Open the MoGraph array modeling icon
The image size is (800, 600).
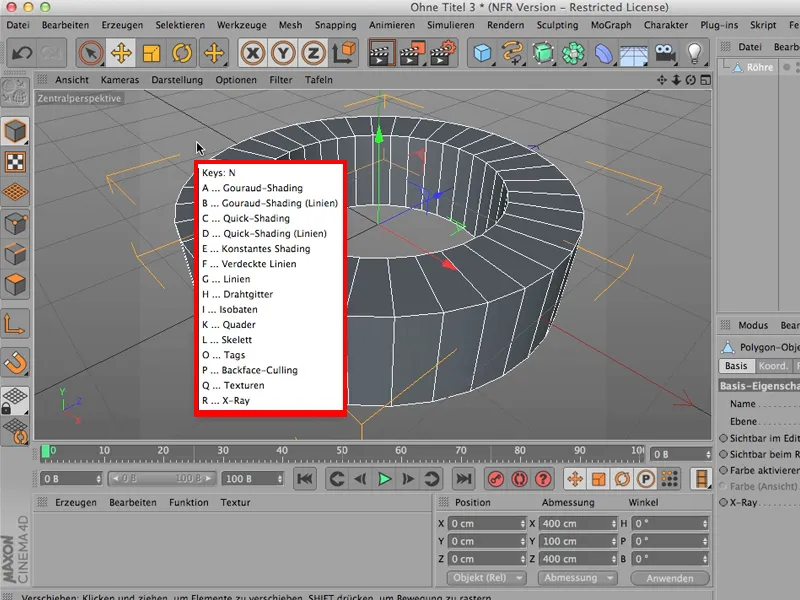click(573, 53)
